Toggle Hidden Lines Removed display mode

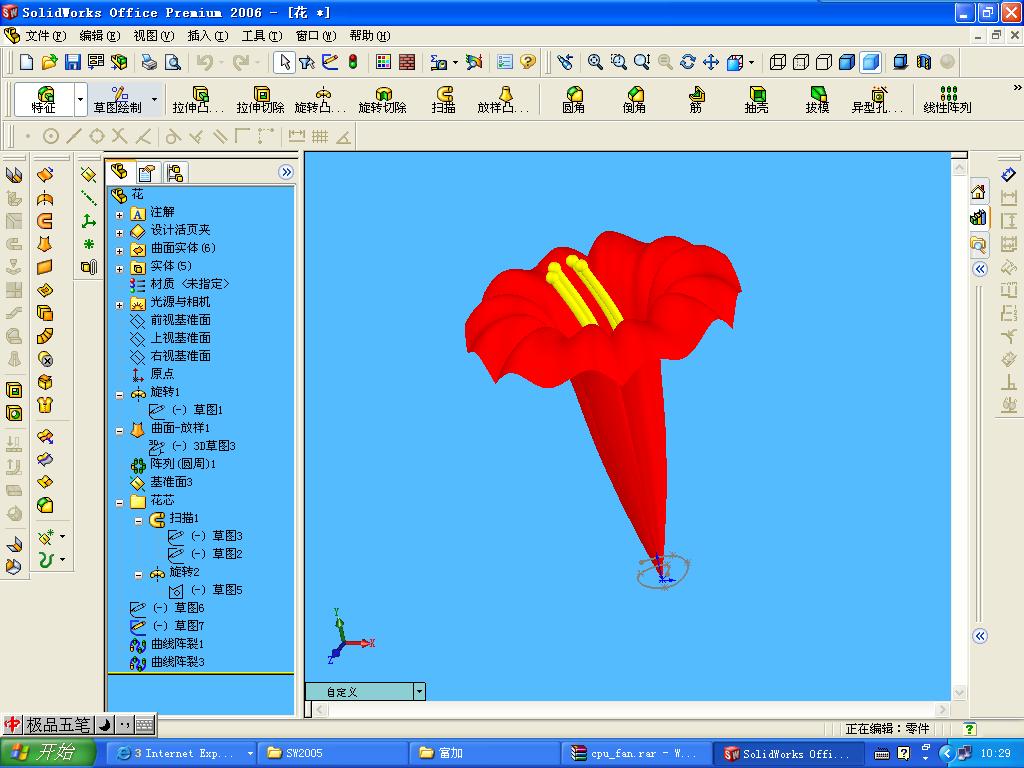pos(824,62)
